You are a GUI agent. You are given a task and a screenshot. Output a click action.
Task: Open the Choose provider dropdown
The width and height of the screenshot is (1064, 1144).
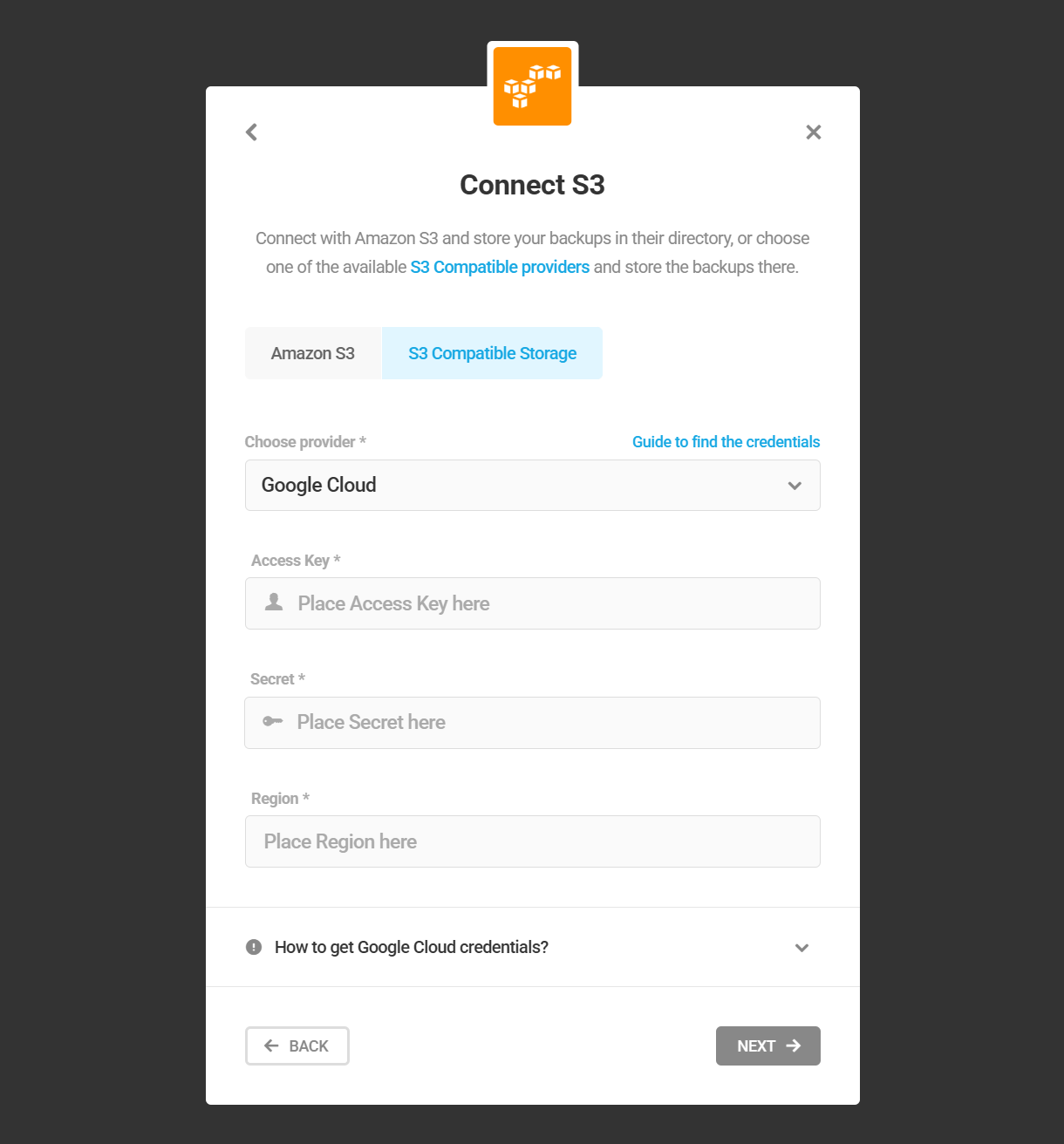point(532,486)
